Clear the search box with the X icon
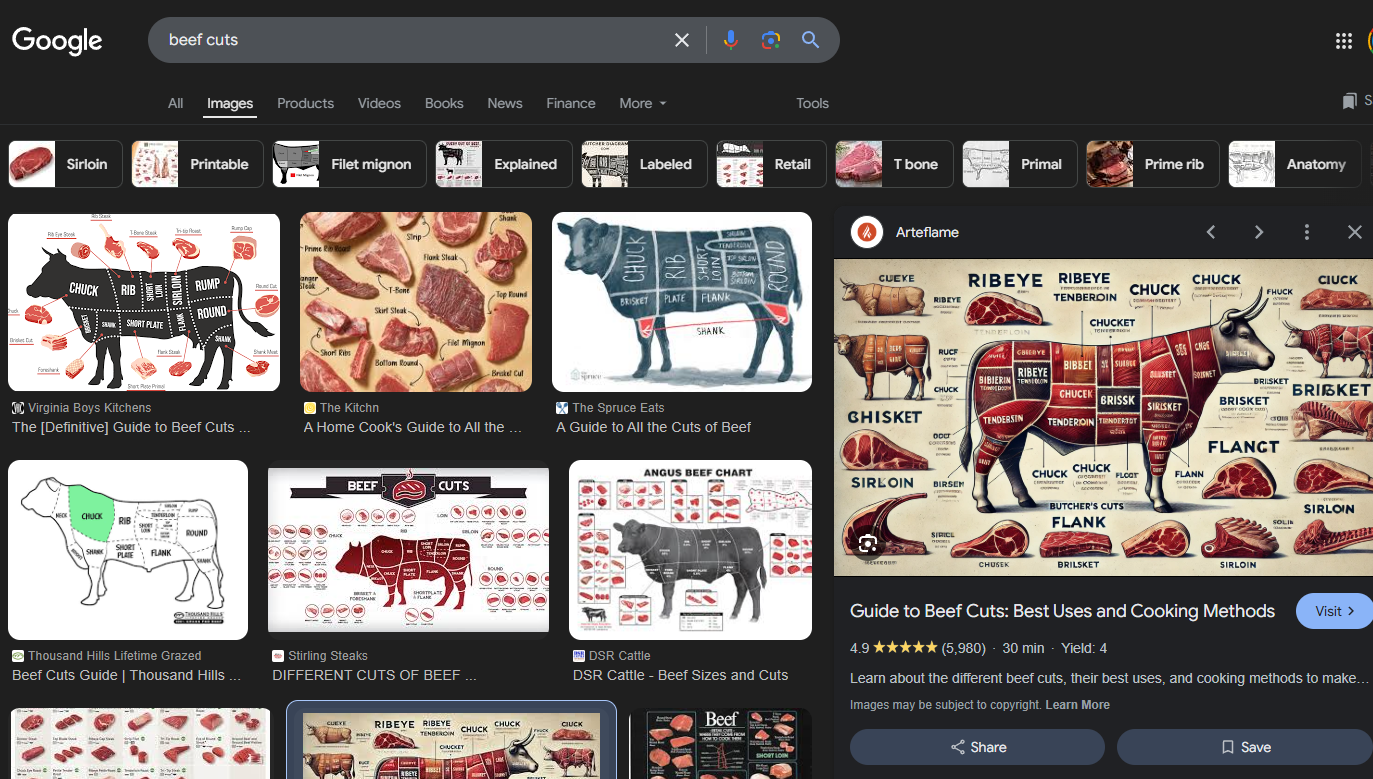 point(682,40)
